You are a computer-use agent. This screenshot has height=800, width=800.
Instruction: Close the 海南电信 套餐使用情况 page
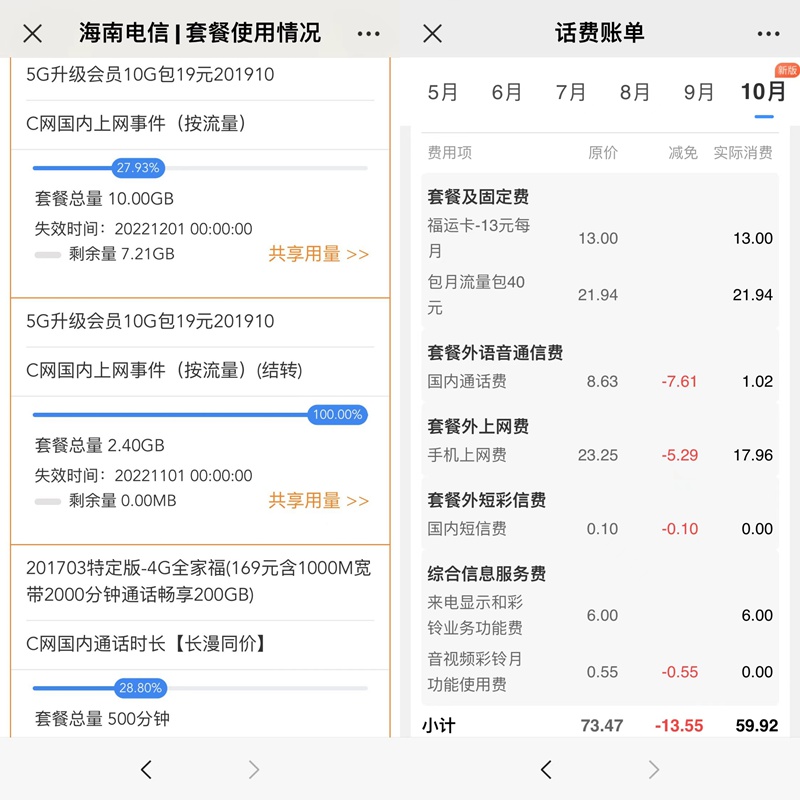coord(33,34)
